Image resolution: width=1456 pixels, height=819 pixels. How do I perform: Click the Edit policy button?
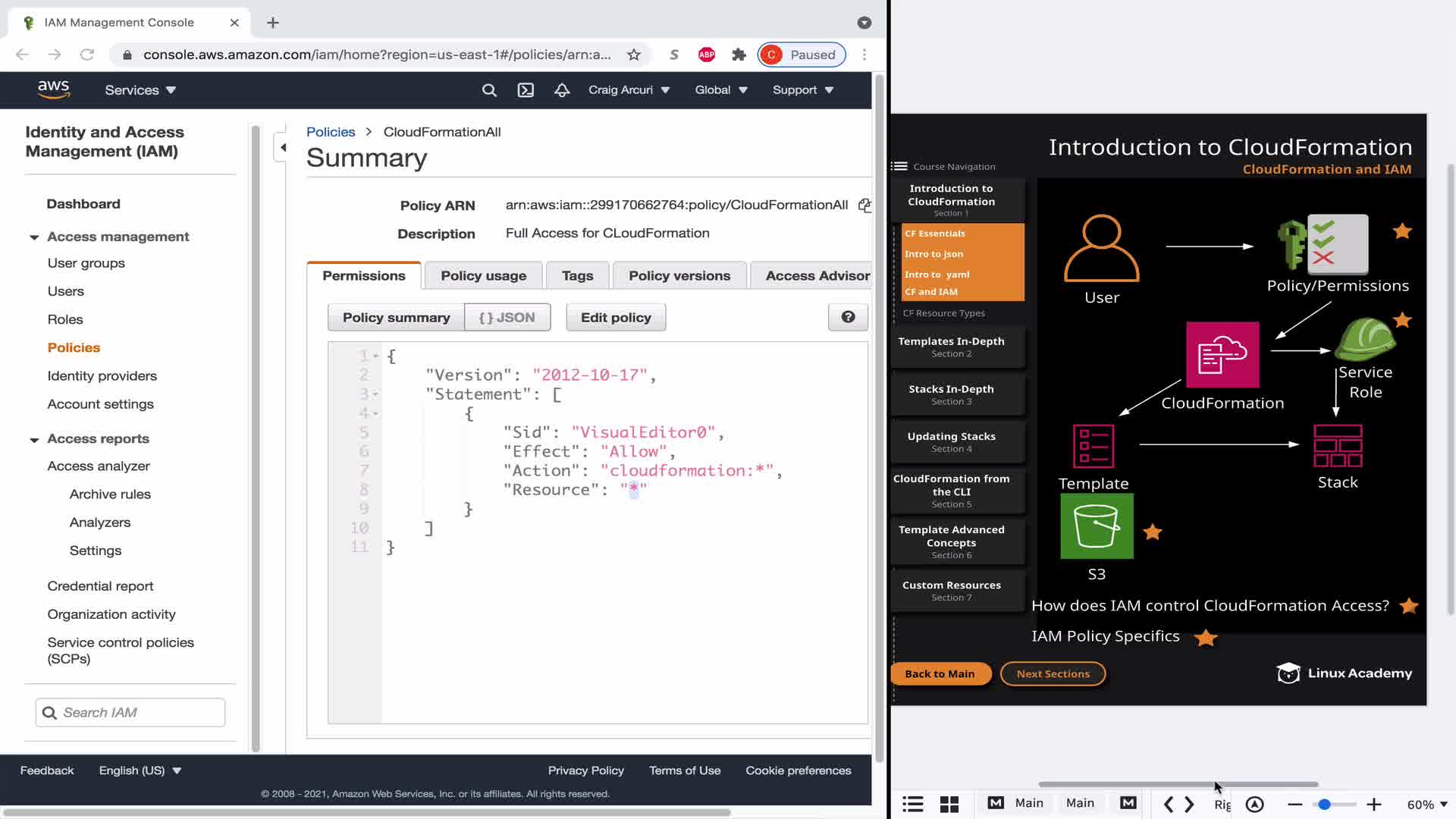[x=615, y=318]
